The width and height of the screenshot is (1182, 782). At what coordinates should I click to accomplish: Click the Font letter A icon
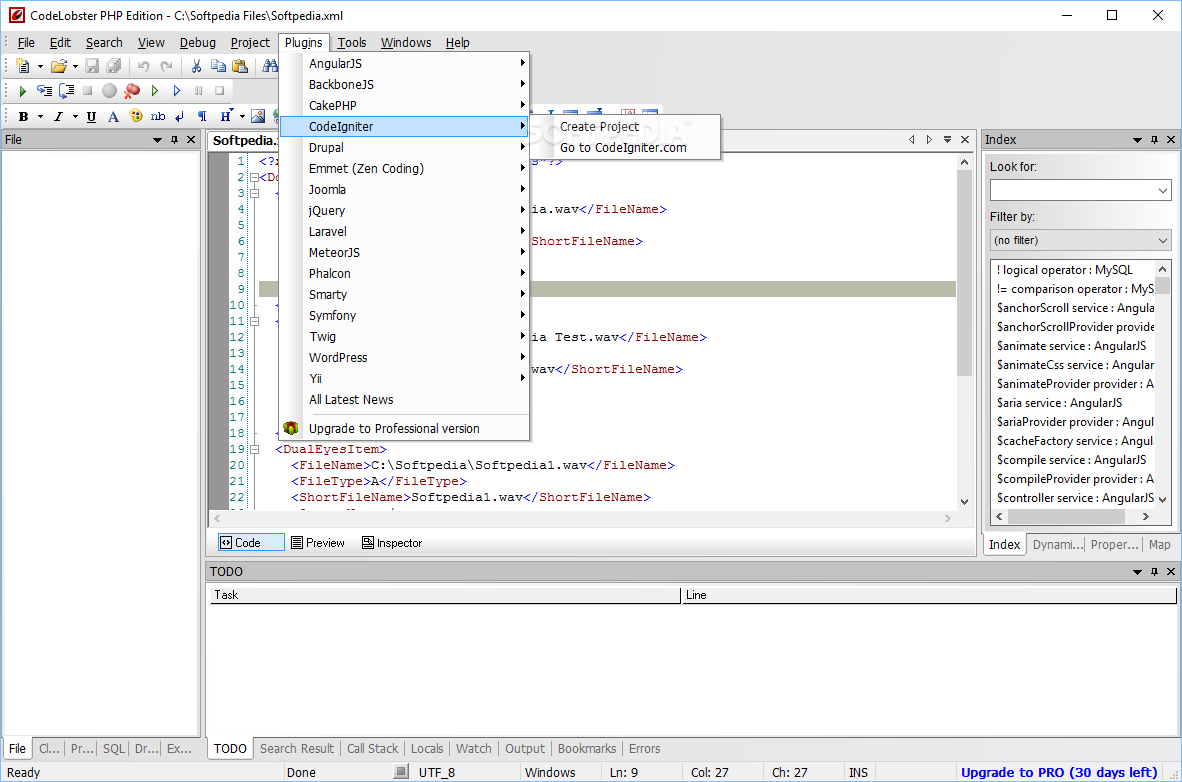click(x=113, y=117)
